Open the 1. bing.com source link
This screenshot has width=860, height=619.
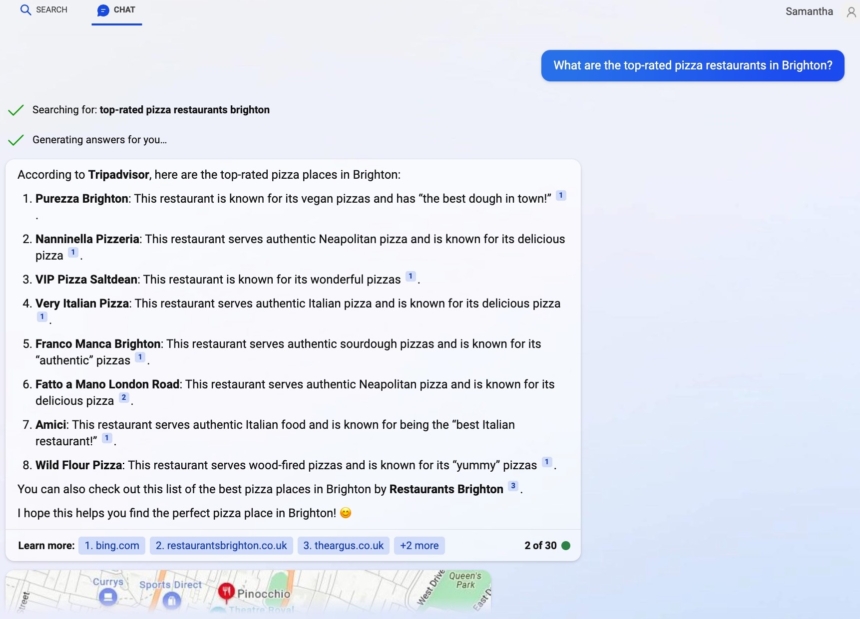tap(112, 545)
